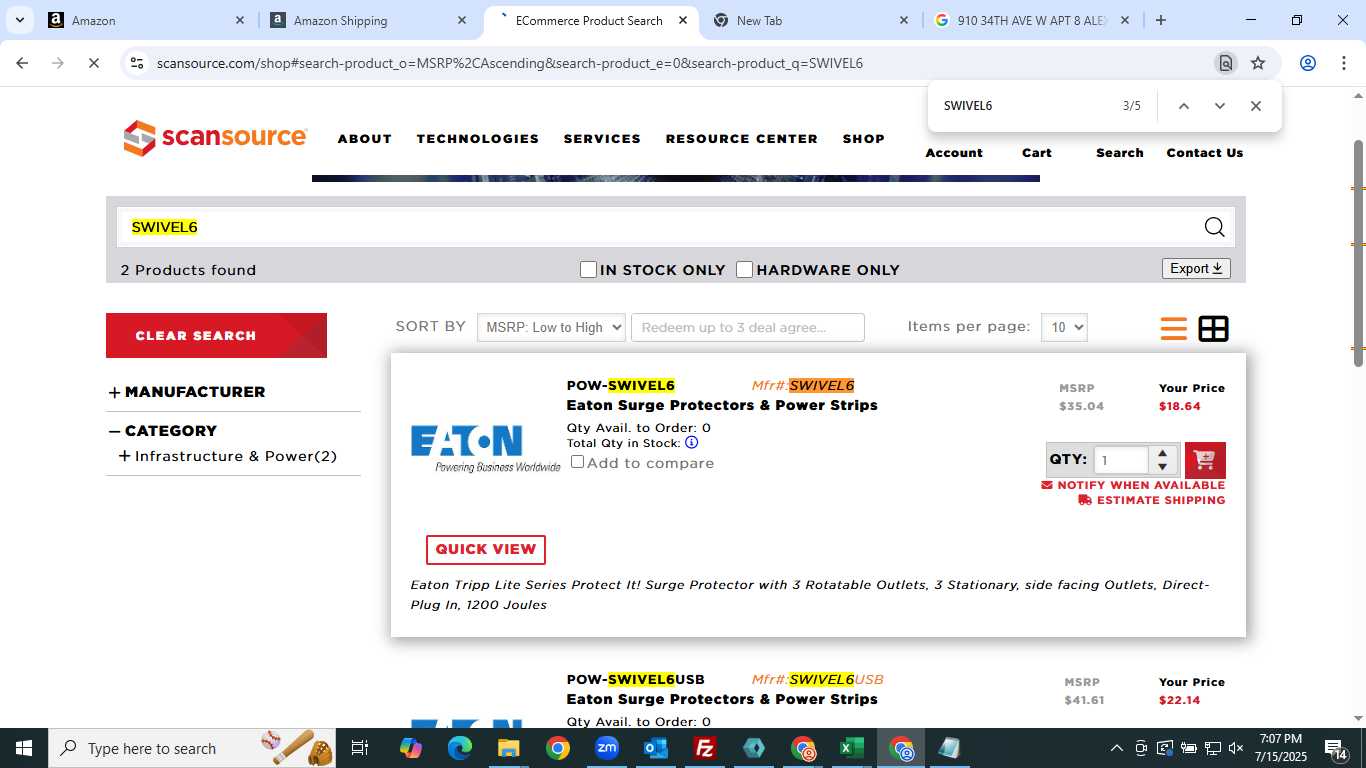Viewport: 1366px width, 768px height.
Task: Open Task View on taskbar
Action: coord(360,748)
